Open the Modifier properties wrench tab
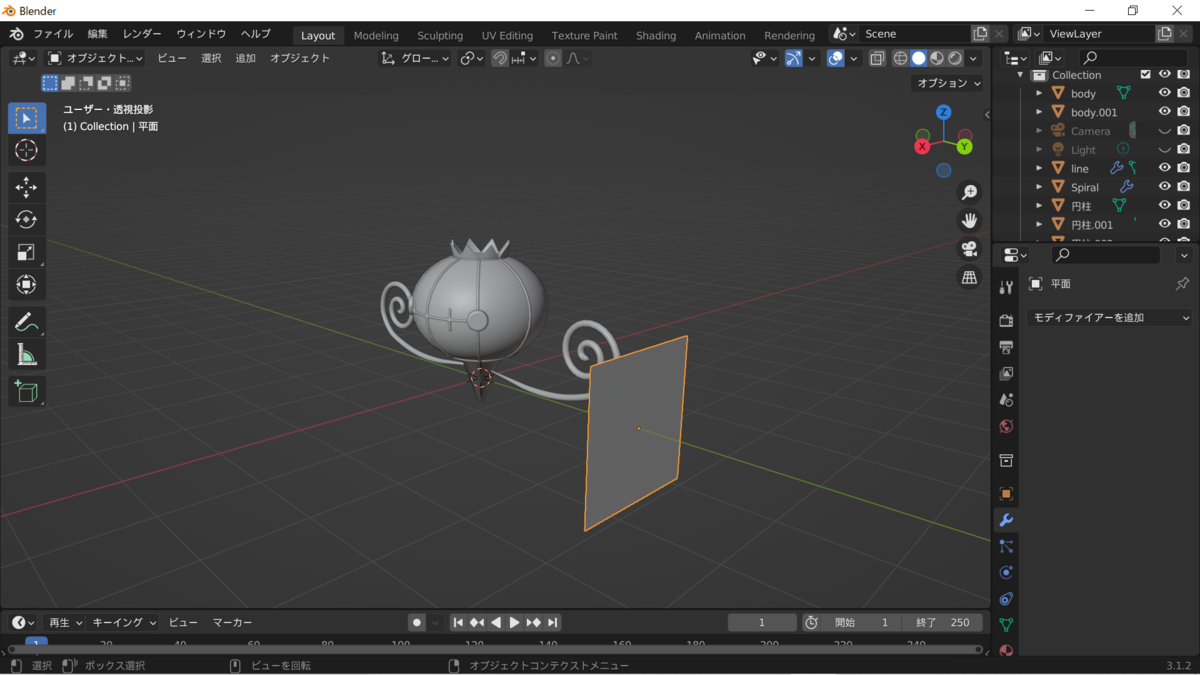The width and height of the screenshot is (1200, 675). point(1006,520)
